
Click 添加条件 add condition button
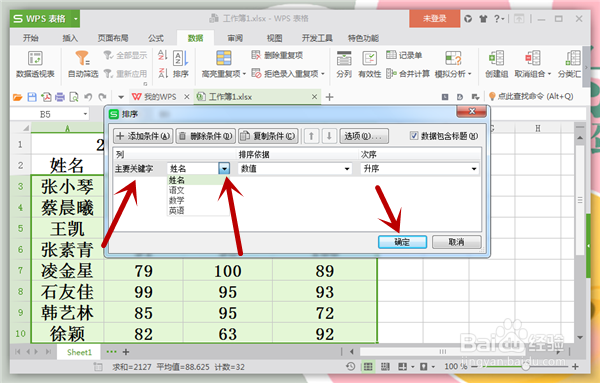[143, 136]
